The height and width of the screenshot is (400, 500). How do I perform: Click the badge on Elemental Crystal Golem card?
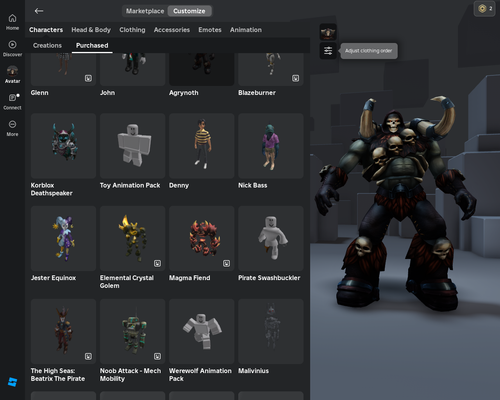157,263
